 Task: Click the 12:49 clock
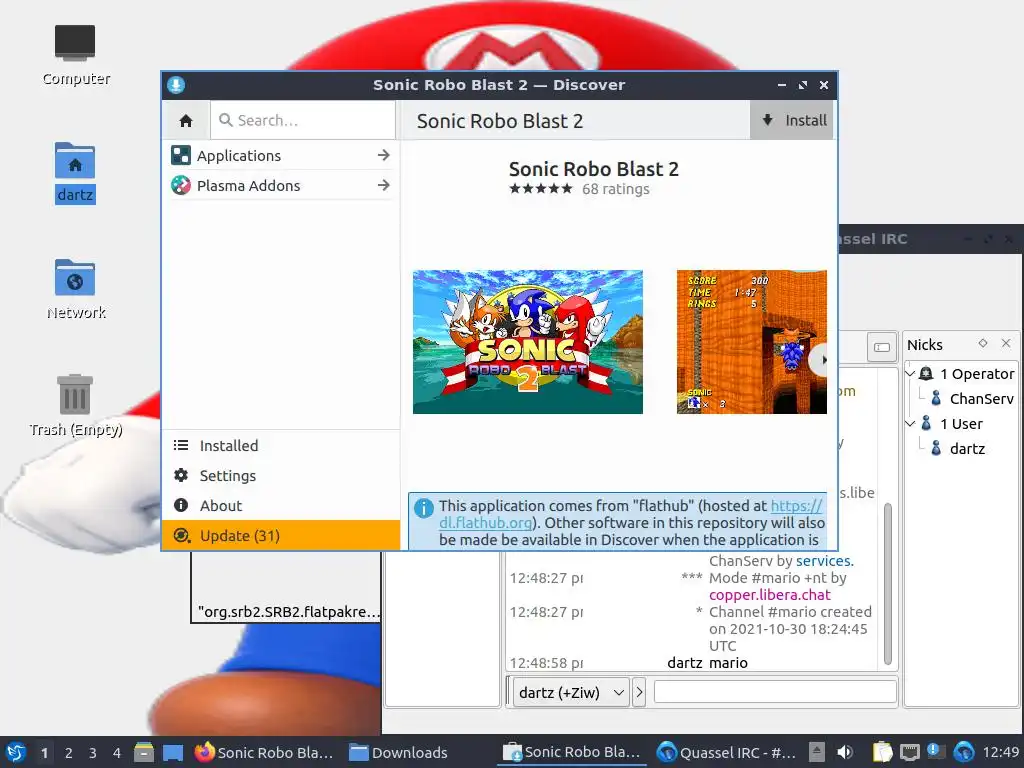1000,752
